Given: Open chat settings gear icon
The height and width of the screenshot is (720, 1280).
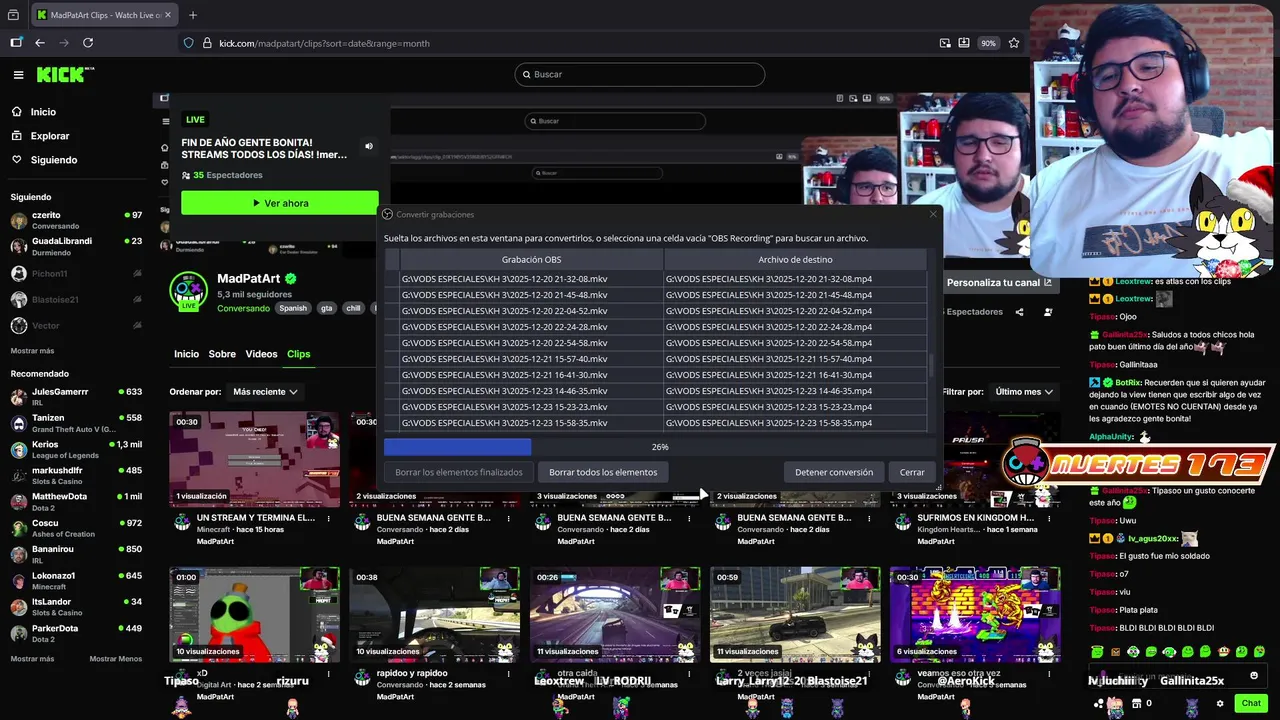Looking at the screenshot, I should coord(1220,703).
